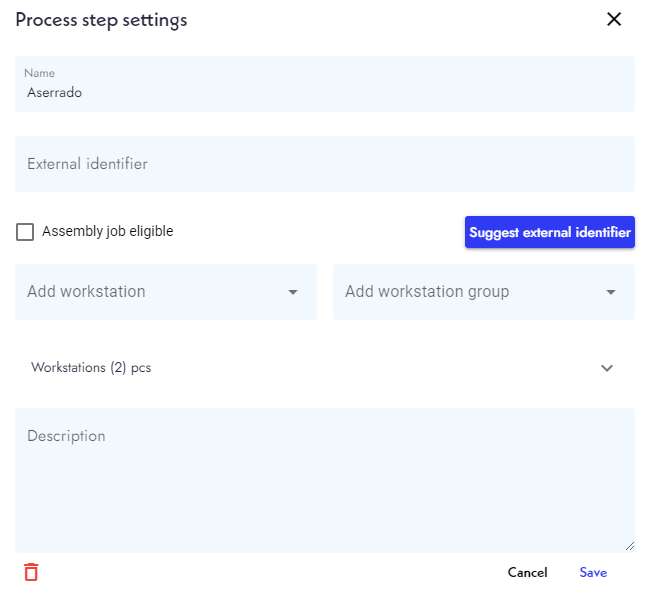Delete process step with red trash icon
This screenshot has height=603, width=649.
click(x=31, y=572)
